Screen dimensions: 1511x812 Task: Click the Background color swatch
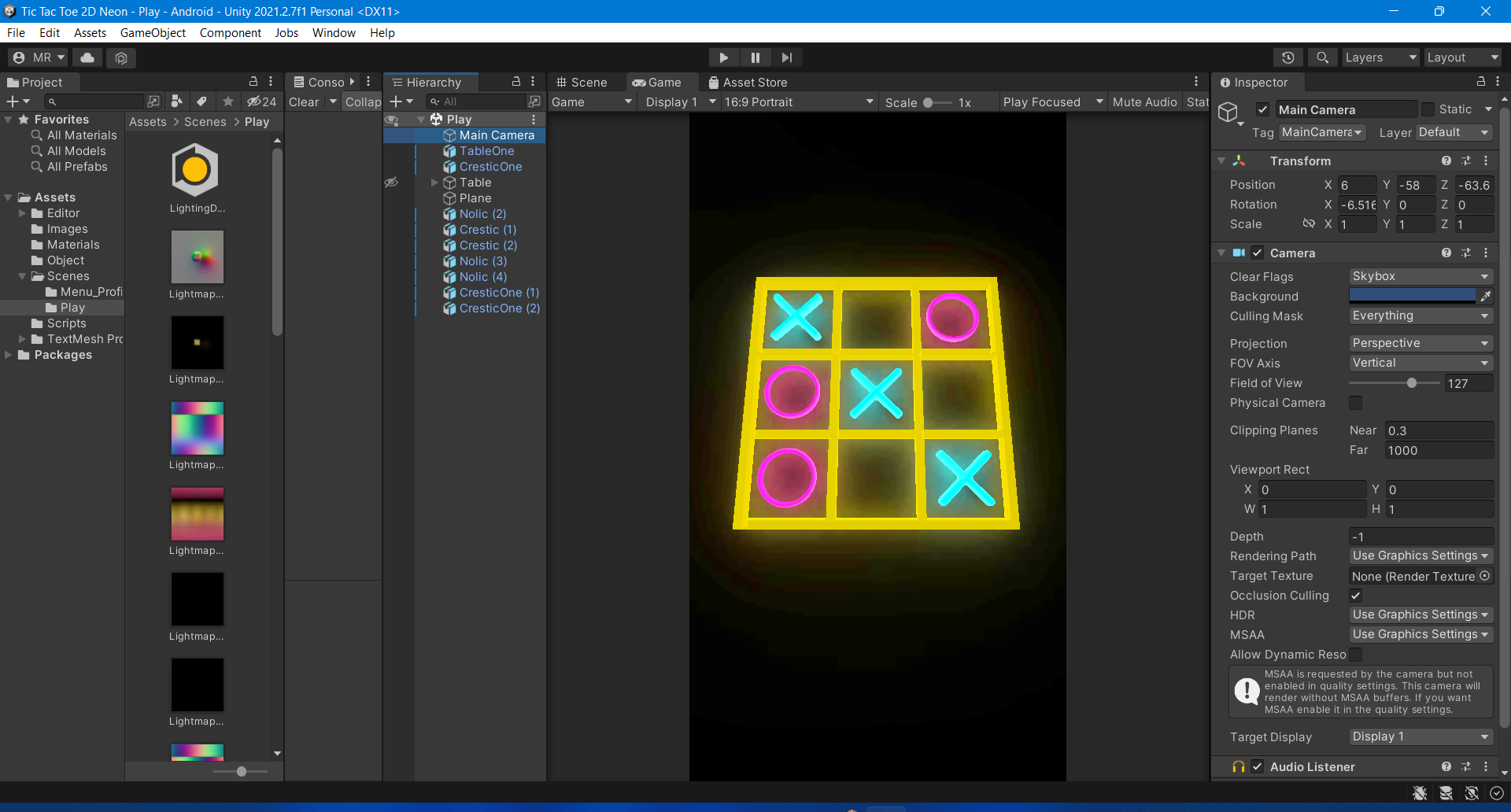click(1413, 297)
